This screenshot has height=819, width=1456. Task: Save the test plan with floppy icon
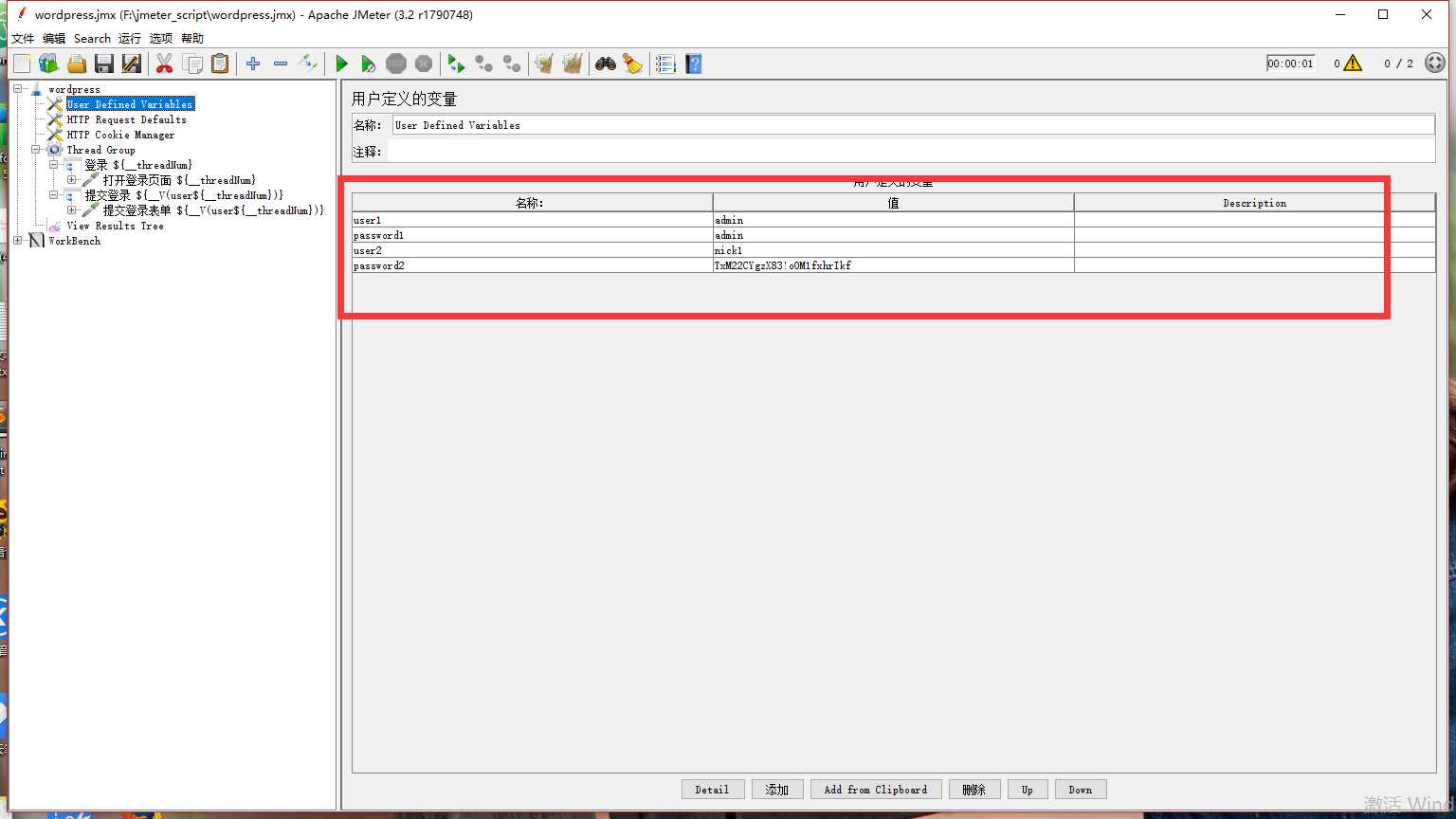(x=104, y=64)
